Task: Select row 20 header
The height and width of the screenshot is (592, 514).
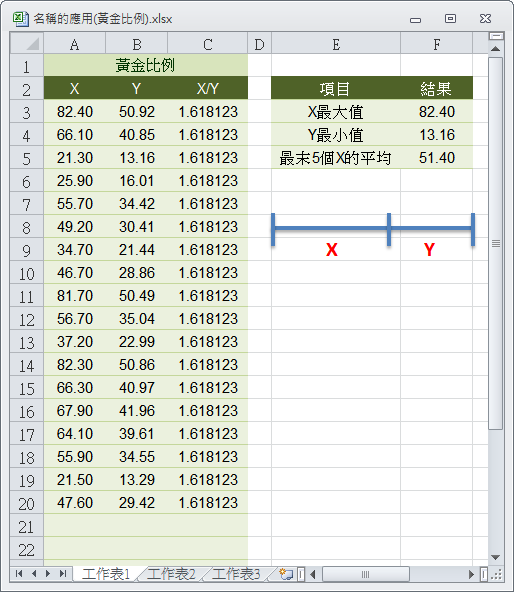Action: click(x=26, y=503)
